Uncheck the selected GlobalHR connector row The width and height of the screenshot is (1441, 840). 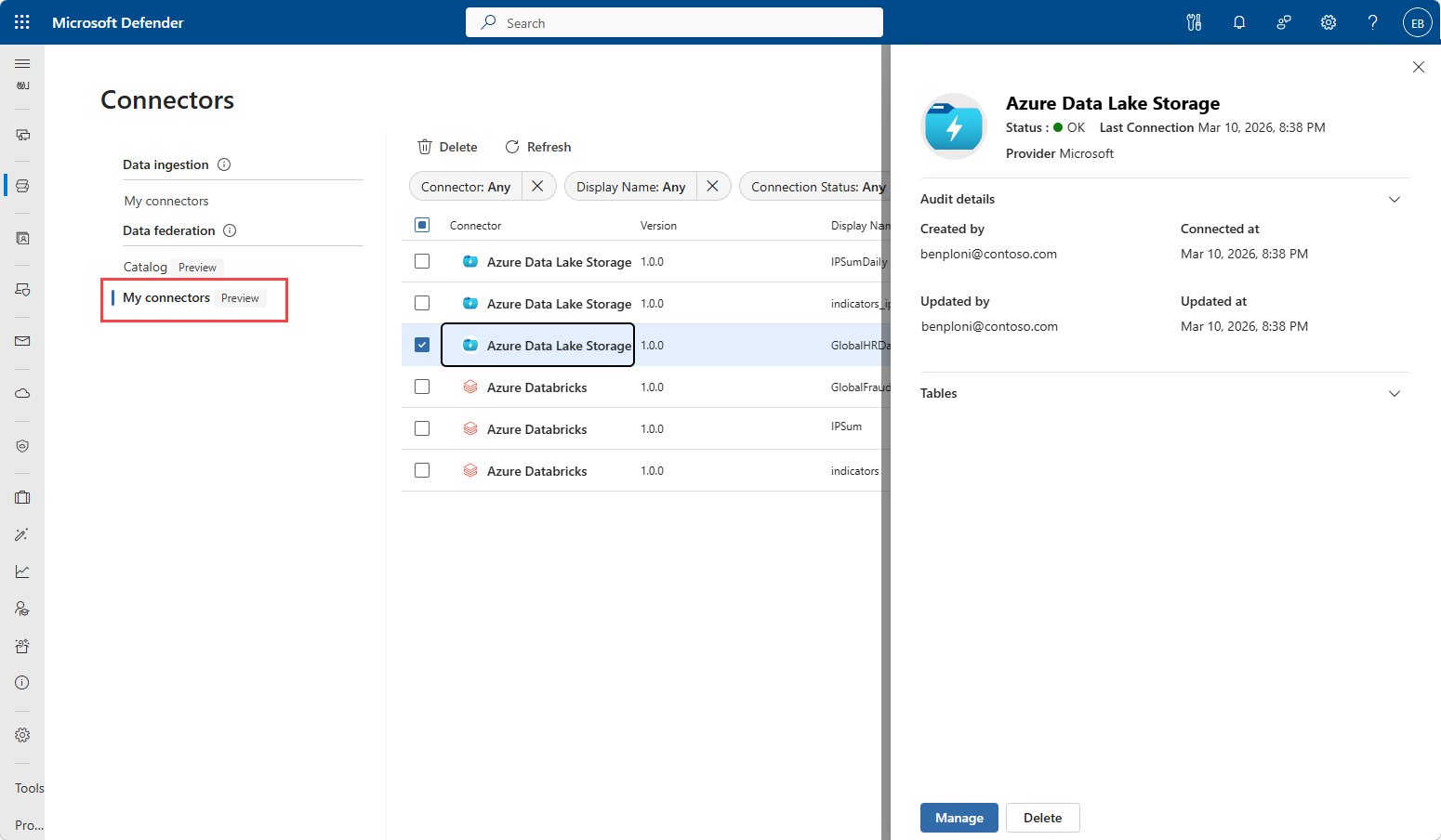[x=422, y=345]
